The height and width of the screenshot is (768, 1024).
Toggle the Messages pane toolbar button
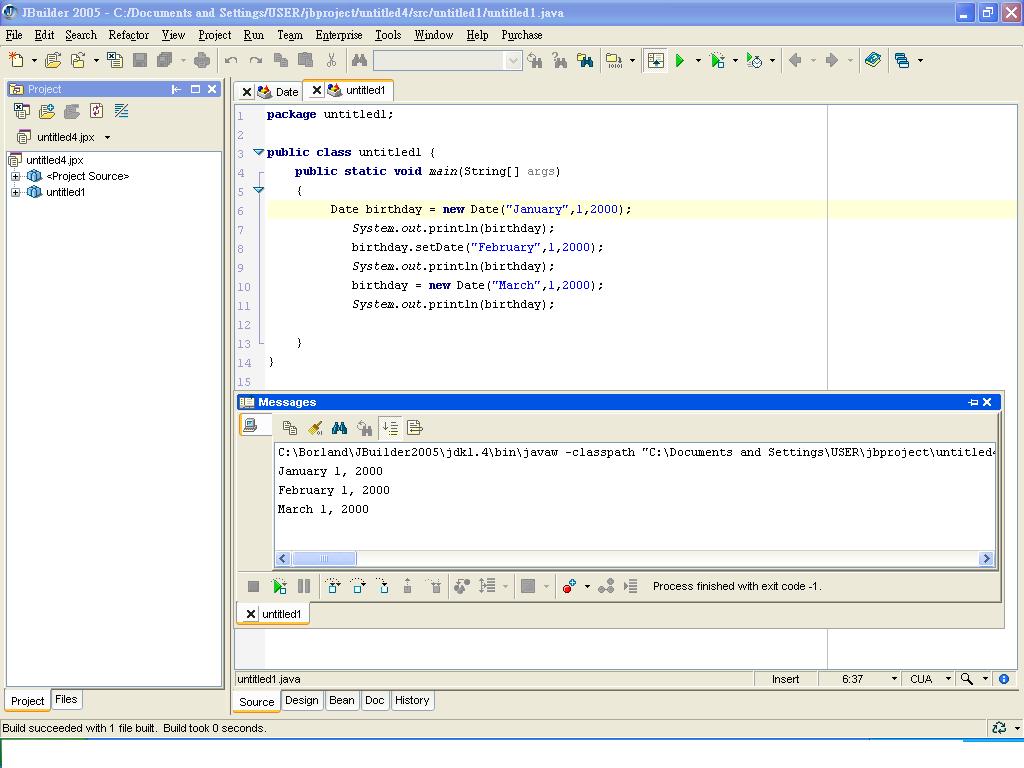(x=656, y=60)
